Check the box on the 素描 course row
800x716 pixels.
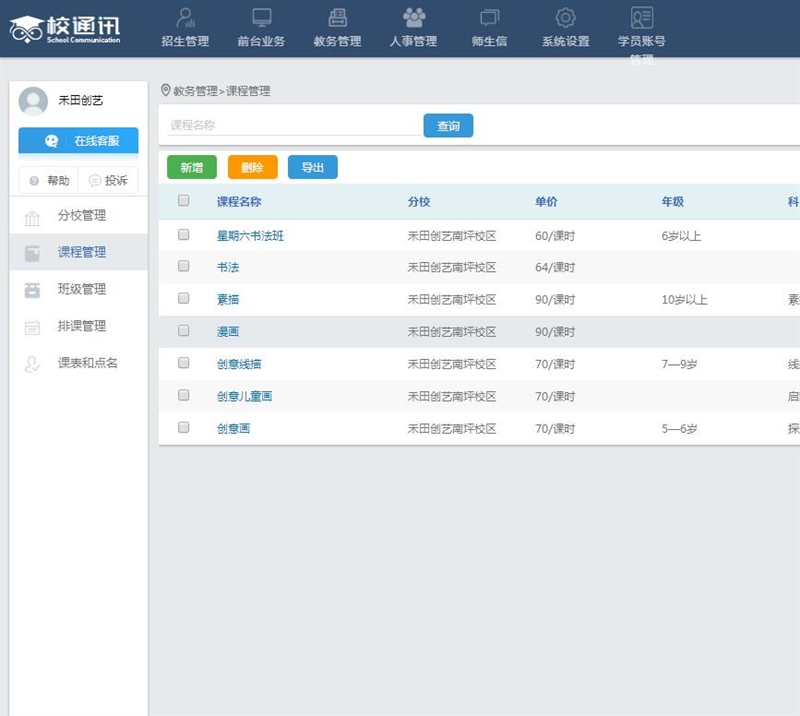(x=183, y=298)
